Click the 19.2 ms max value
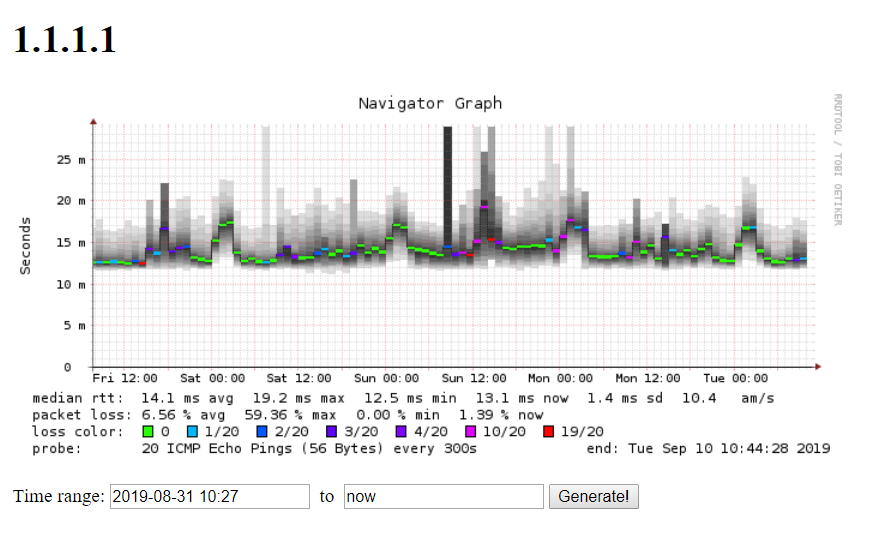This screenshot has height=545, width=871. coord(299,398)
